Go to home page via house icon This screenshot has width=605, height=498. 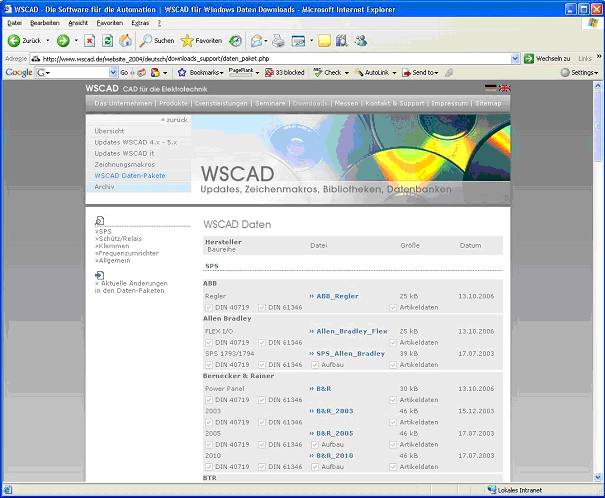pos(125,41)
